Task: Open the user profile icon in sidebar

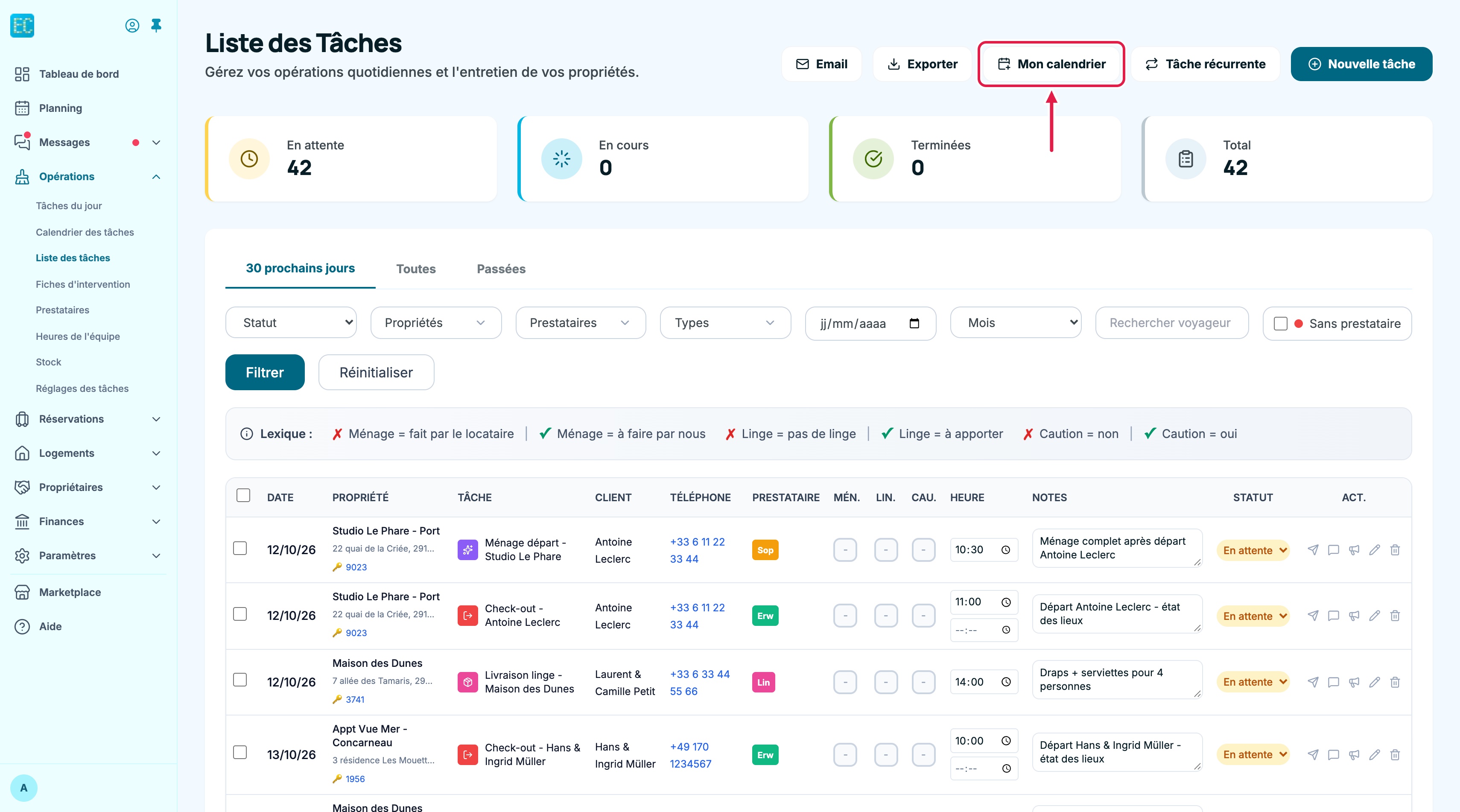Action: [x=132, y=26]
